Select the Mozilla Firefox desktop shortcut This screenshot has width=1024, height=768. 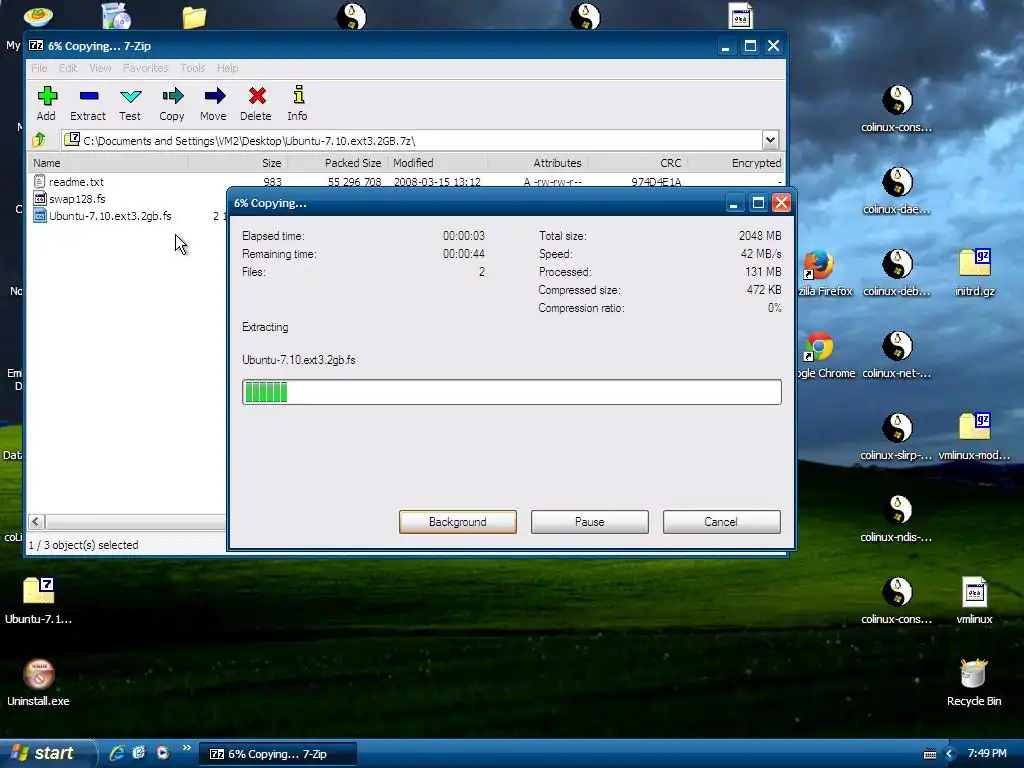(x=825, y=273)
